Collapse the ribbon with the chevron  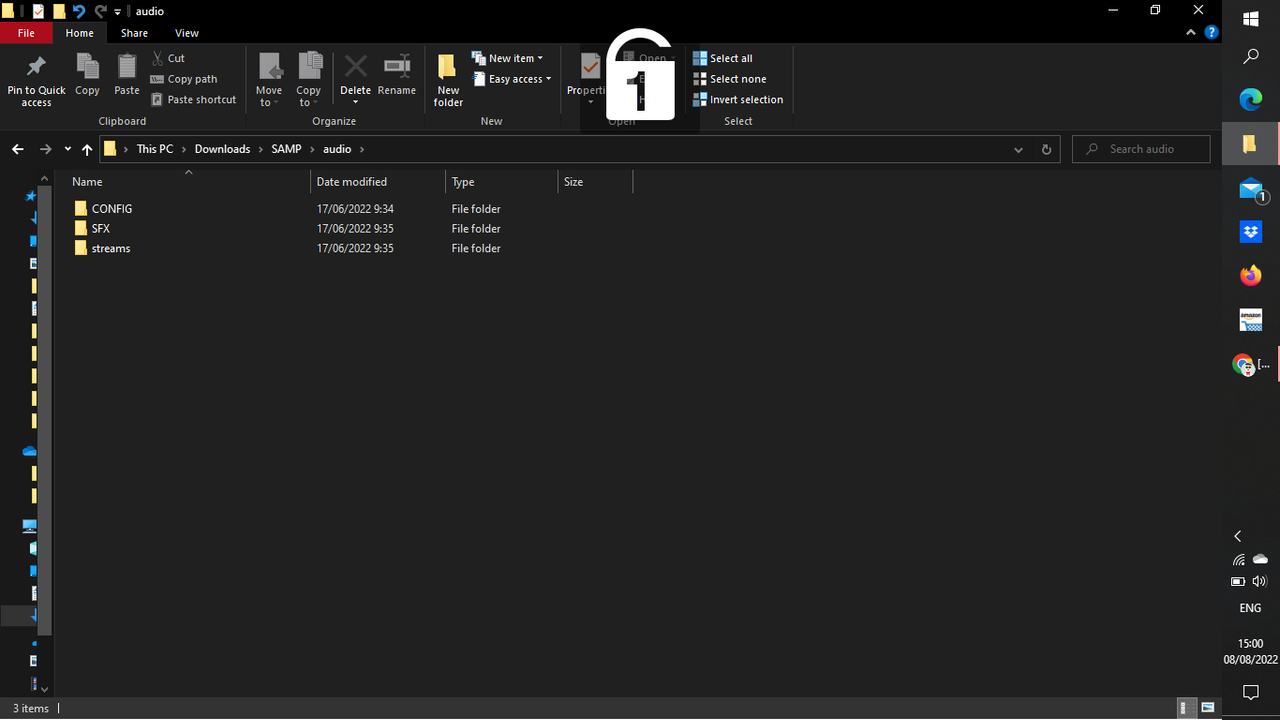[x=1190, y=33]
